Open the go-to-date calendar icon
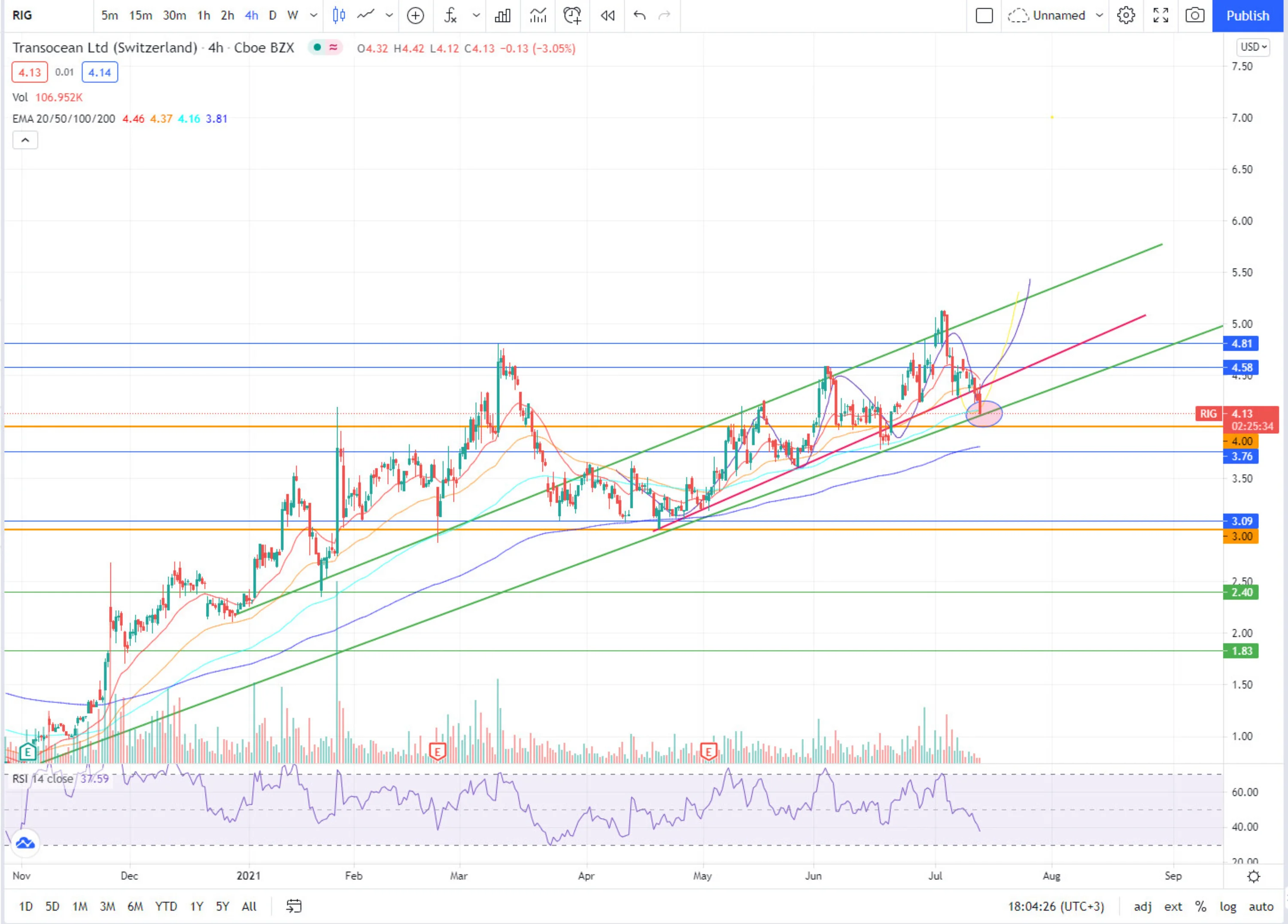 294,906
